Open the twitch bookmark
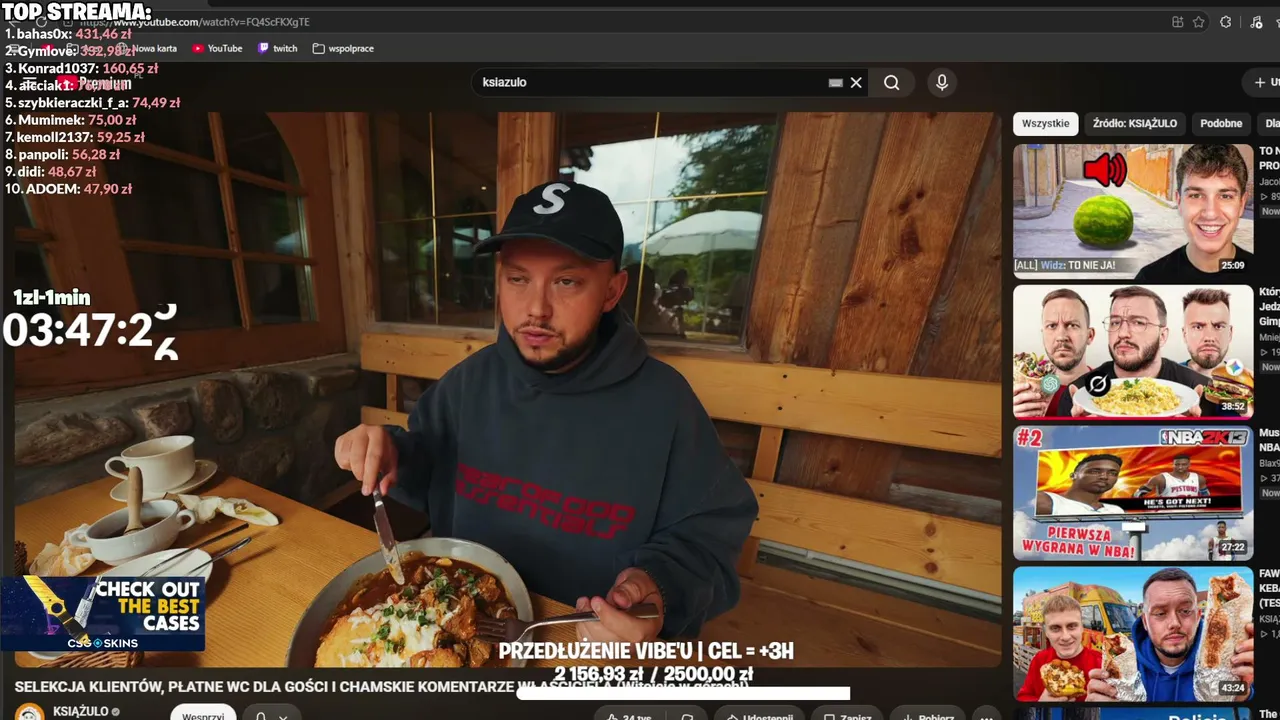This screenshot has width=1280, height=720. (278, 48)
